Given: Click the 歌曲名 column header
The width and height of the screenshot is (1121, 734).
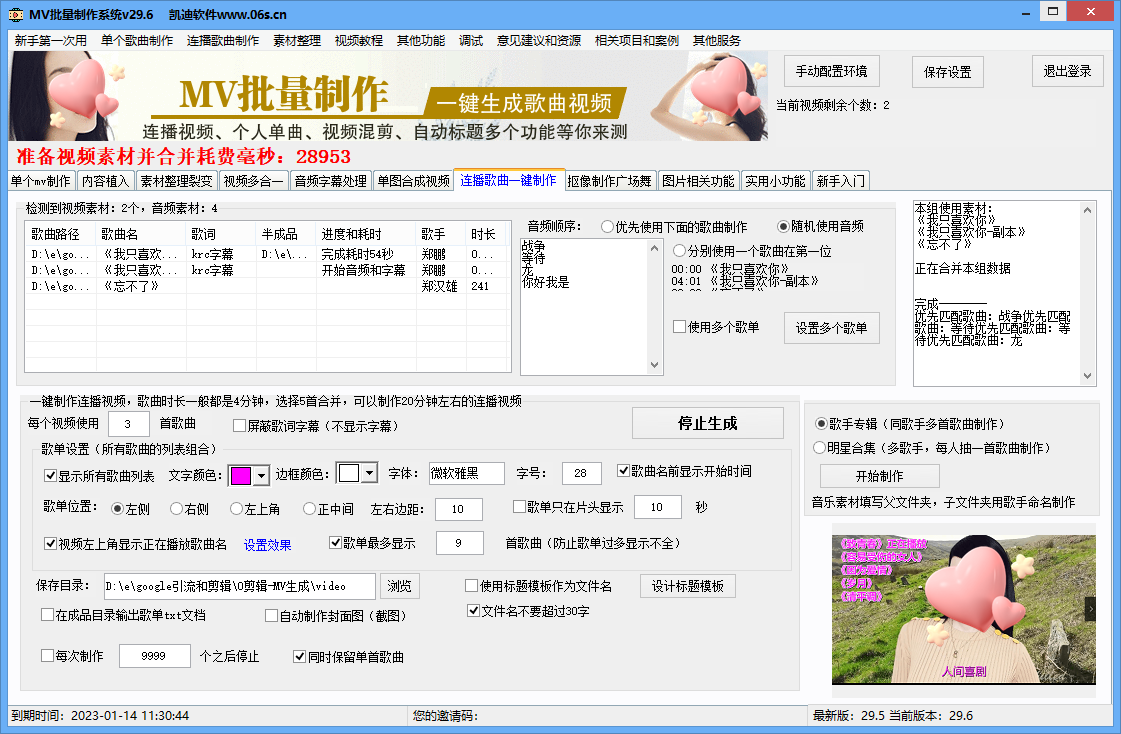Looking at the screenshot, I should coord(141,234).
